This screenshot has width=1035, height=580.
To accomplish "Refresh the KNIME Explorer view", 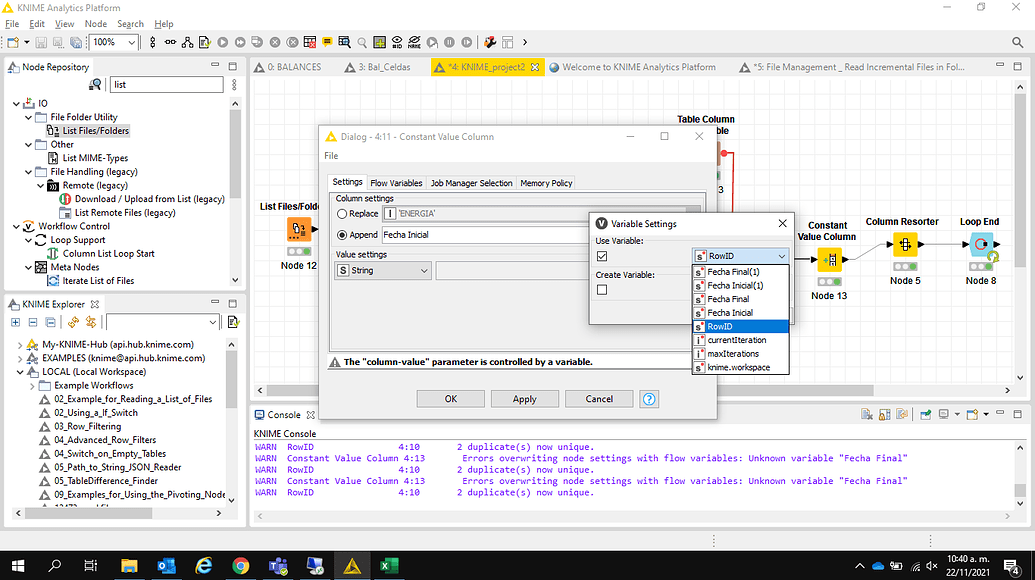I will [74, 322].
